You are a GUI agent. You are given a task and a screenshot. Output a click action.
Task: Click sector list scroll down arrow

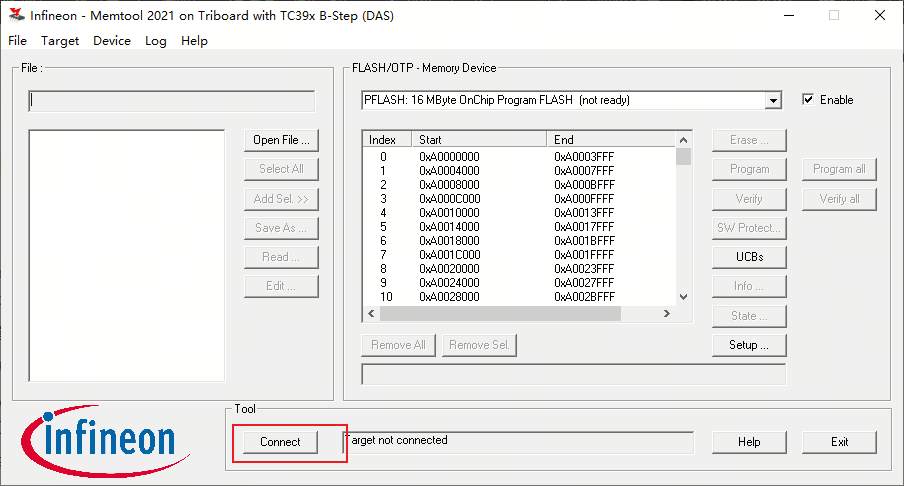(683, 297)
